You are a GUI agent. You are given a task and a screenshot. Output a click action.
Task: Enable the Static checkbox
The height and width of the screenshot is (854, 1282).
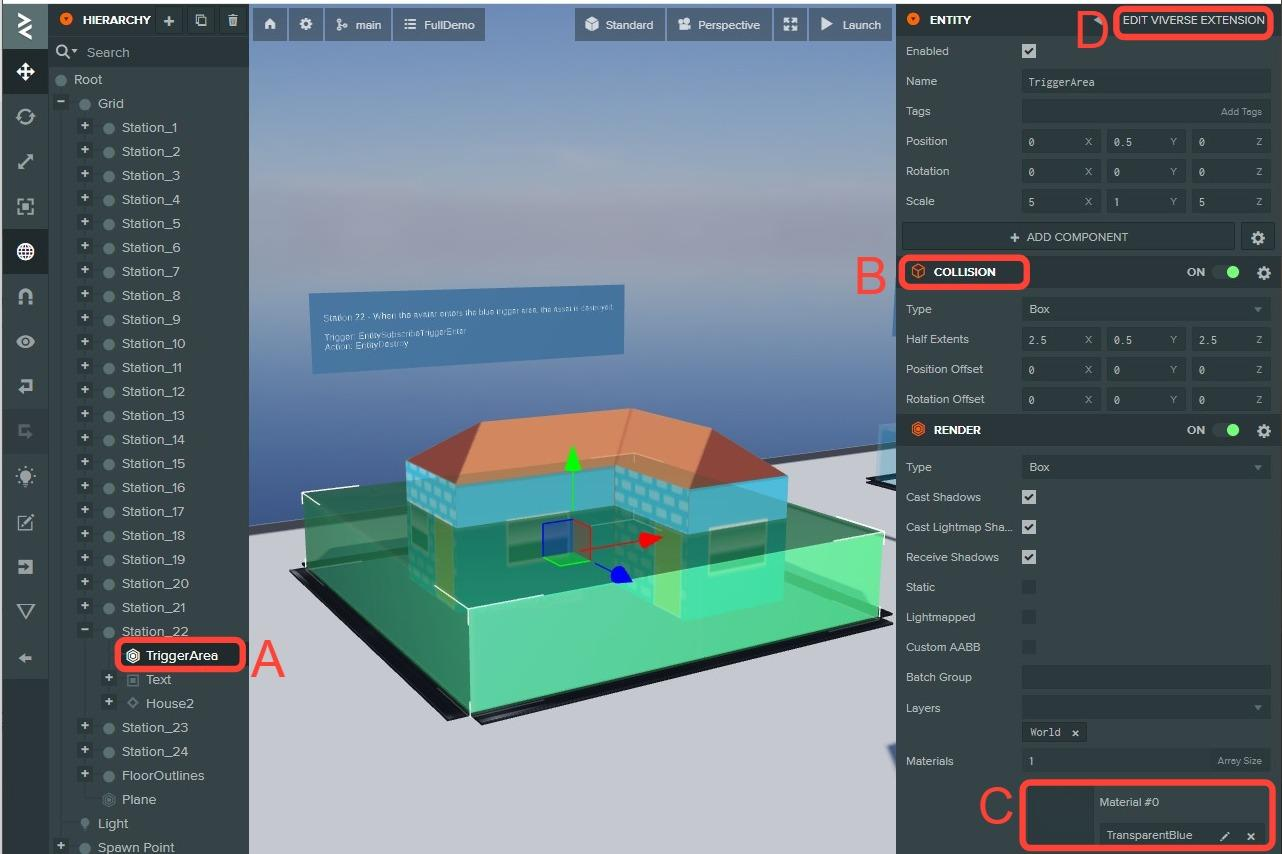[x=1029, y=587]
